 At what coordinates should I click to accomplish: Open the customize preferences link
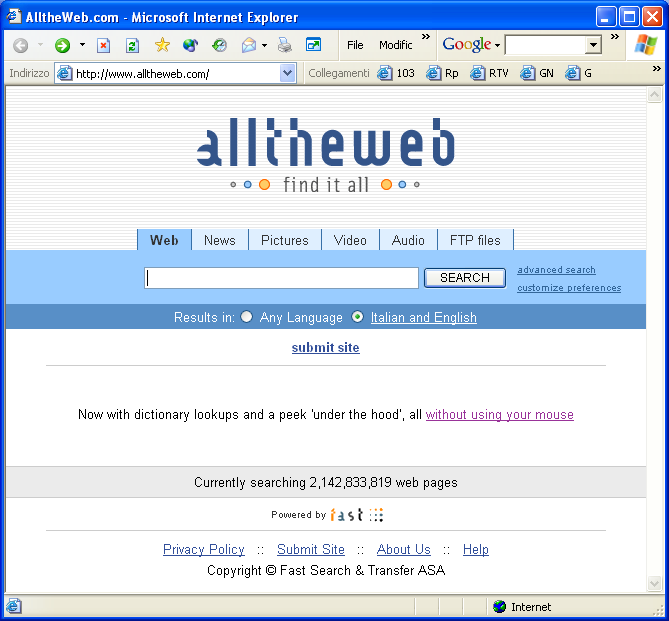point(569,288)
